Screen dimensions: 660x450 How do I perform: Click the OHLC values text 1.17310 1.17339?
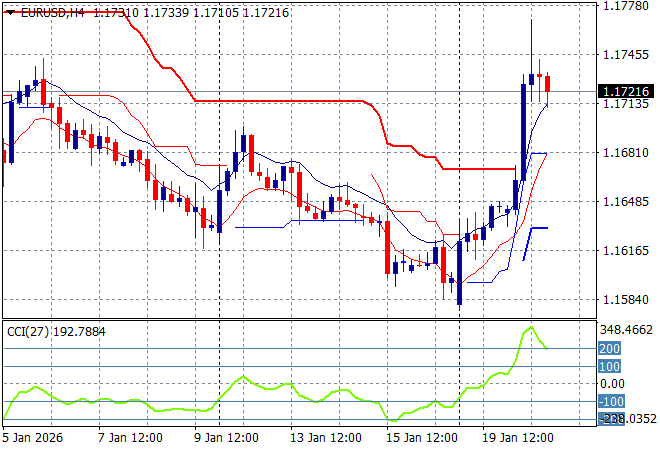141,13
